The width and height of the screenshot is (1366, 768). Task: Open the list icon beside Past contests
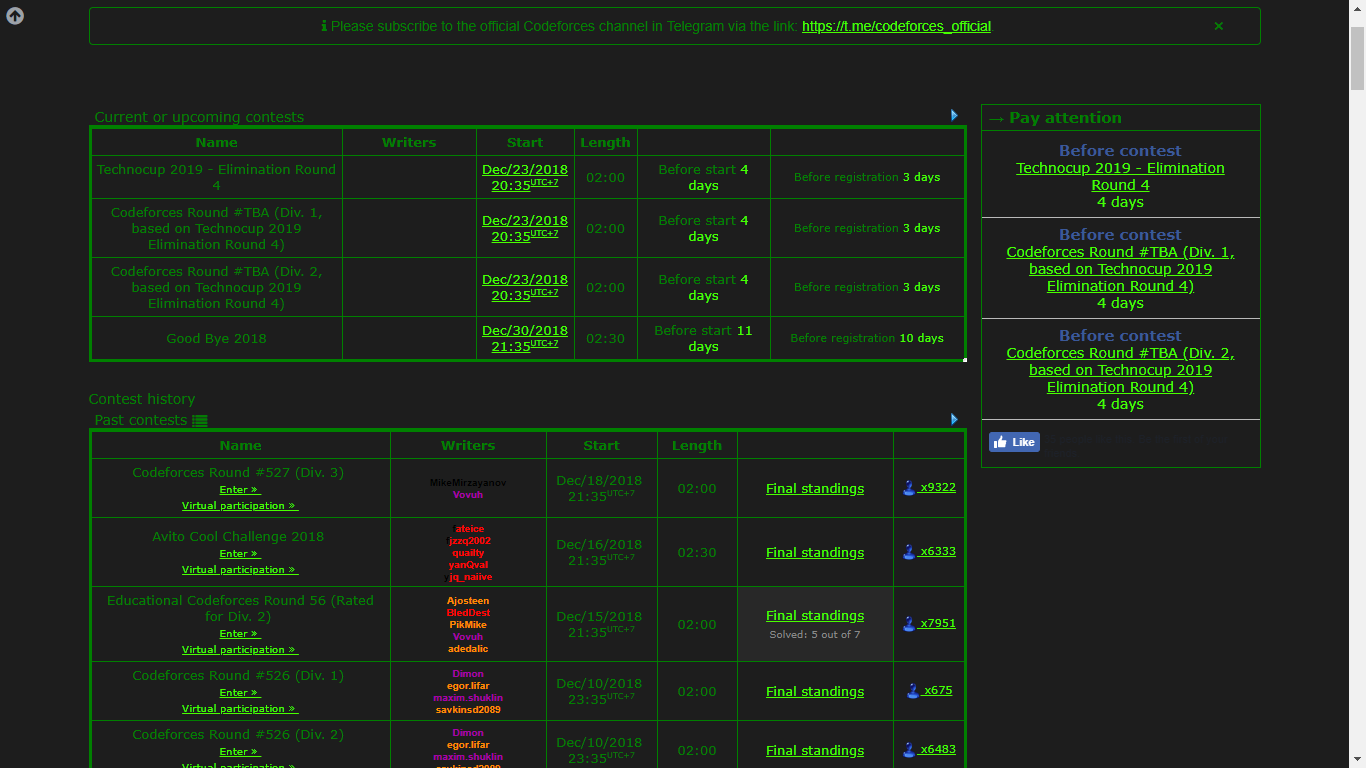pos(200,420)
